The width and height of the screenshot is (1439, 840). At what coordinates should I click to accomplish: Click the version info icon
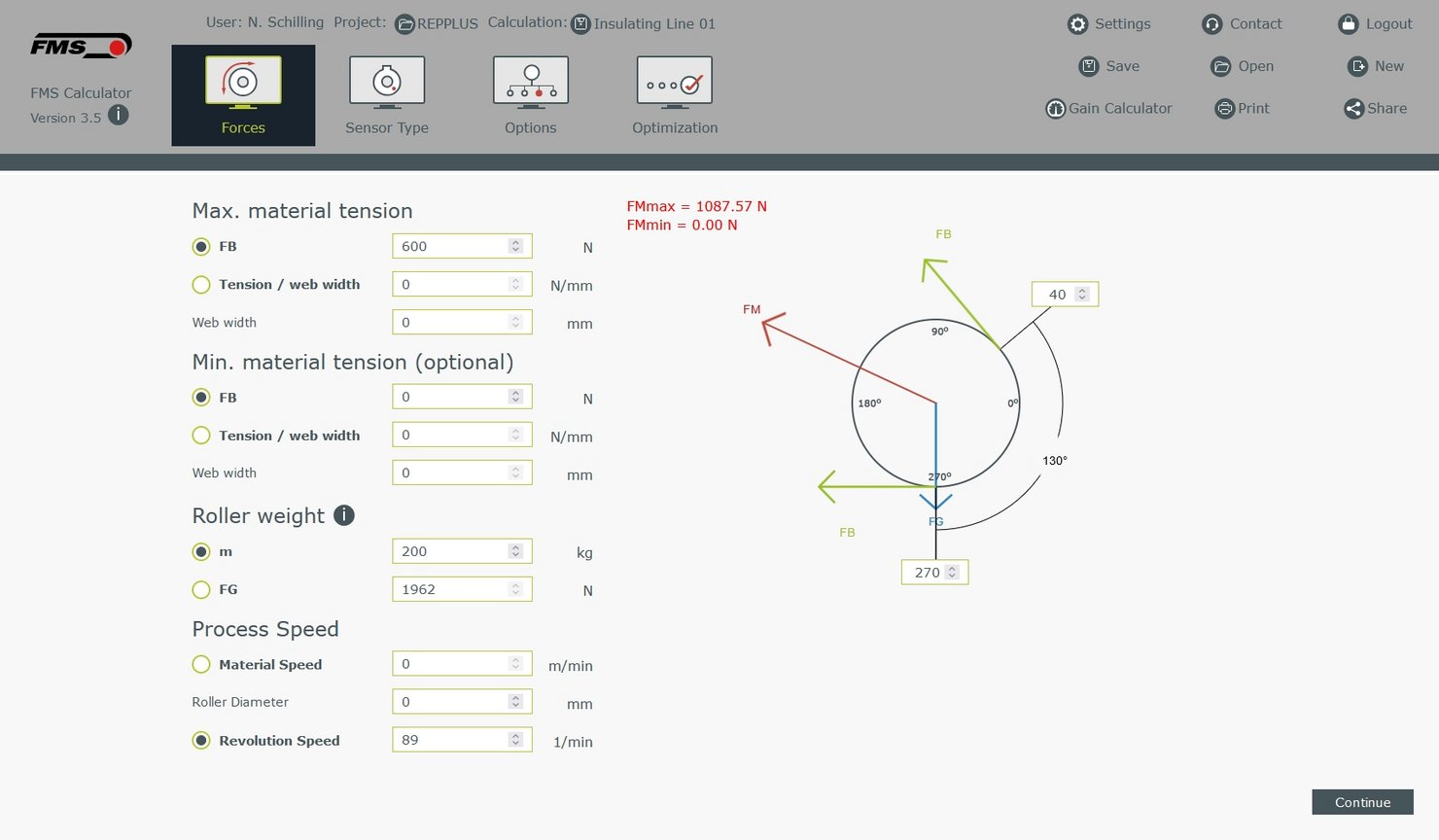point(118,115)
